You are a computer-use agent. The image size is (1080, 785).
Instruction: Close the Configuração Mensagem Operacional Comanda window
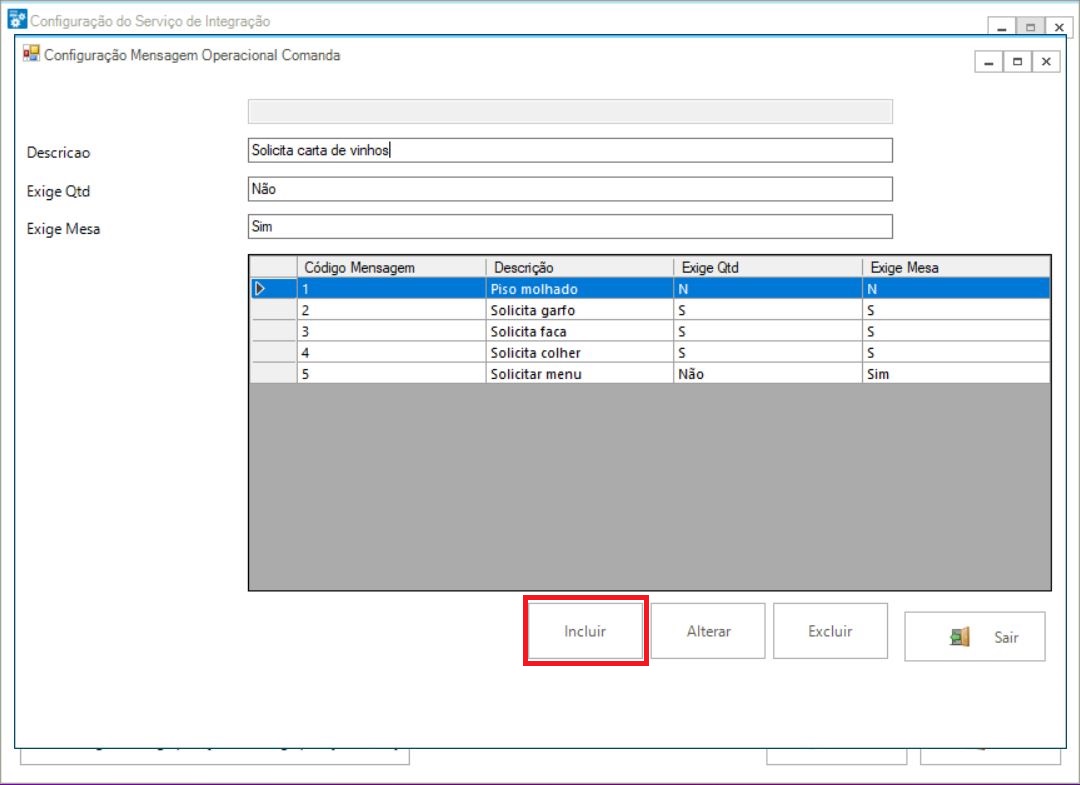(x=1046, y=62)
